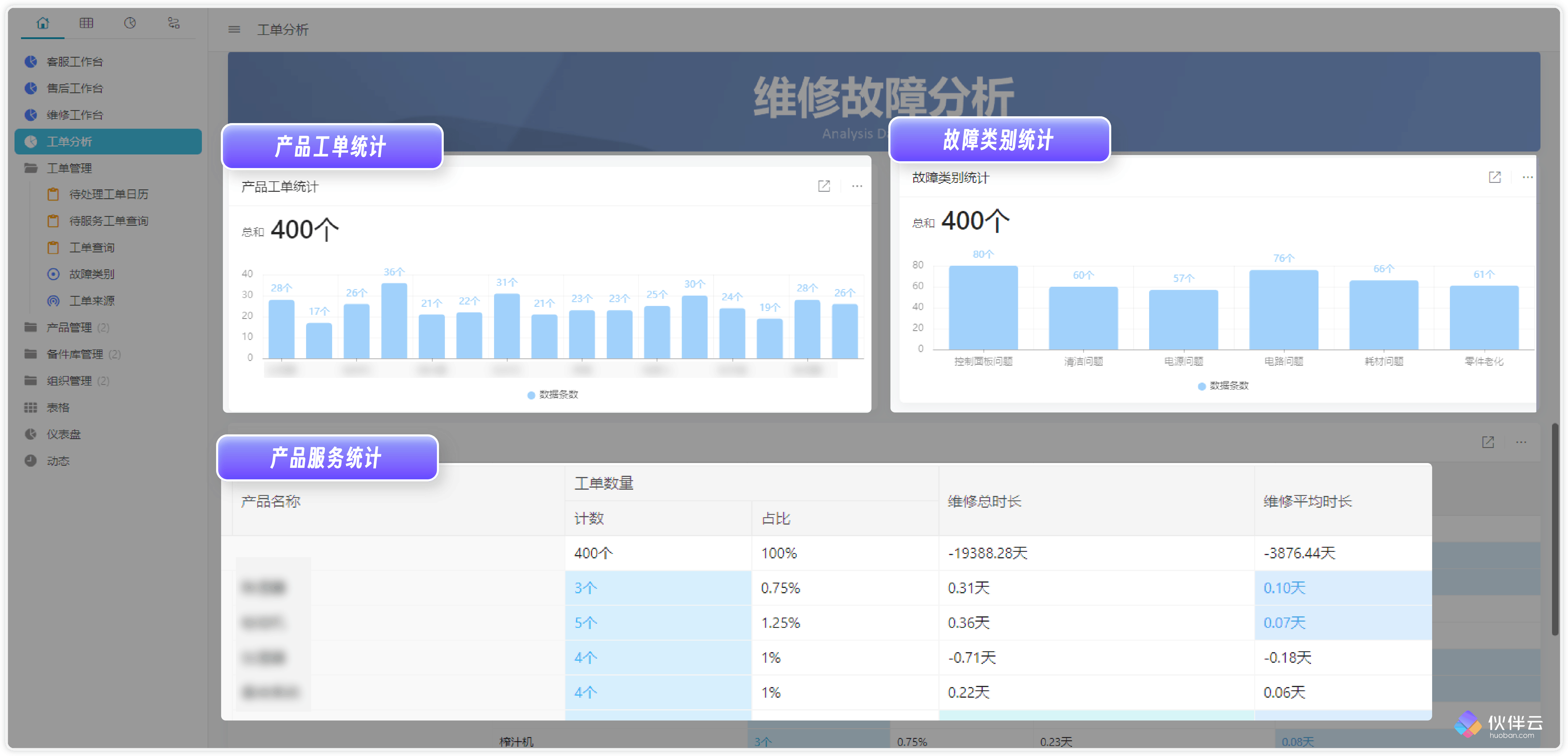Image resolution: width=1568 pixels, height=756 pixels.
Task: Toggle the hamburger sidebar menu
Action: click(234, 29)
